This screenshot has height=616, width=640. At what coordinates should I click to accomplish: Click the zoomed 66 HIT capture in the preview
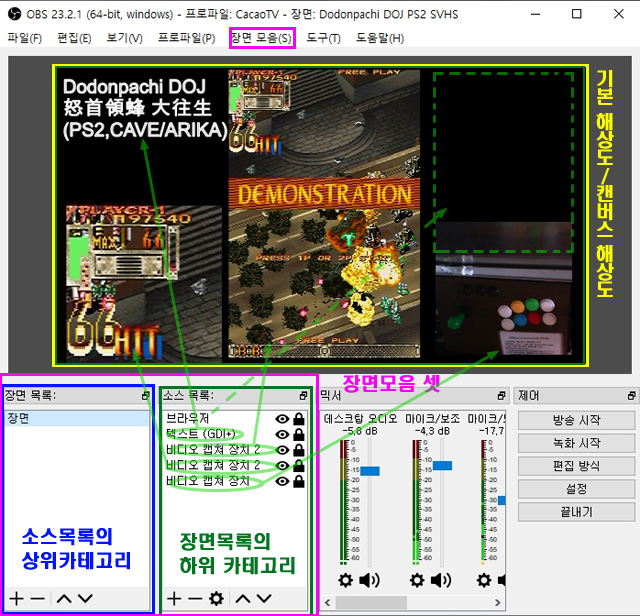coord(144,284)
